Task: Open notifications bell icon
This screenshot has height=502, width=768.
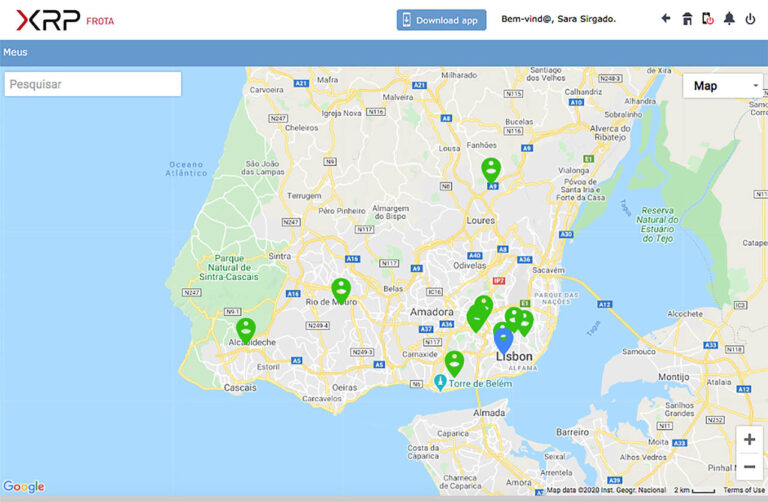Action: [729, 19]
